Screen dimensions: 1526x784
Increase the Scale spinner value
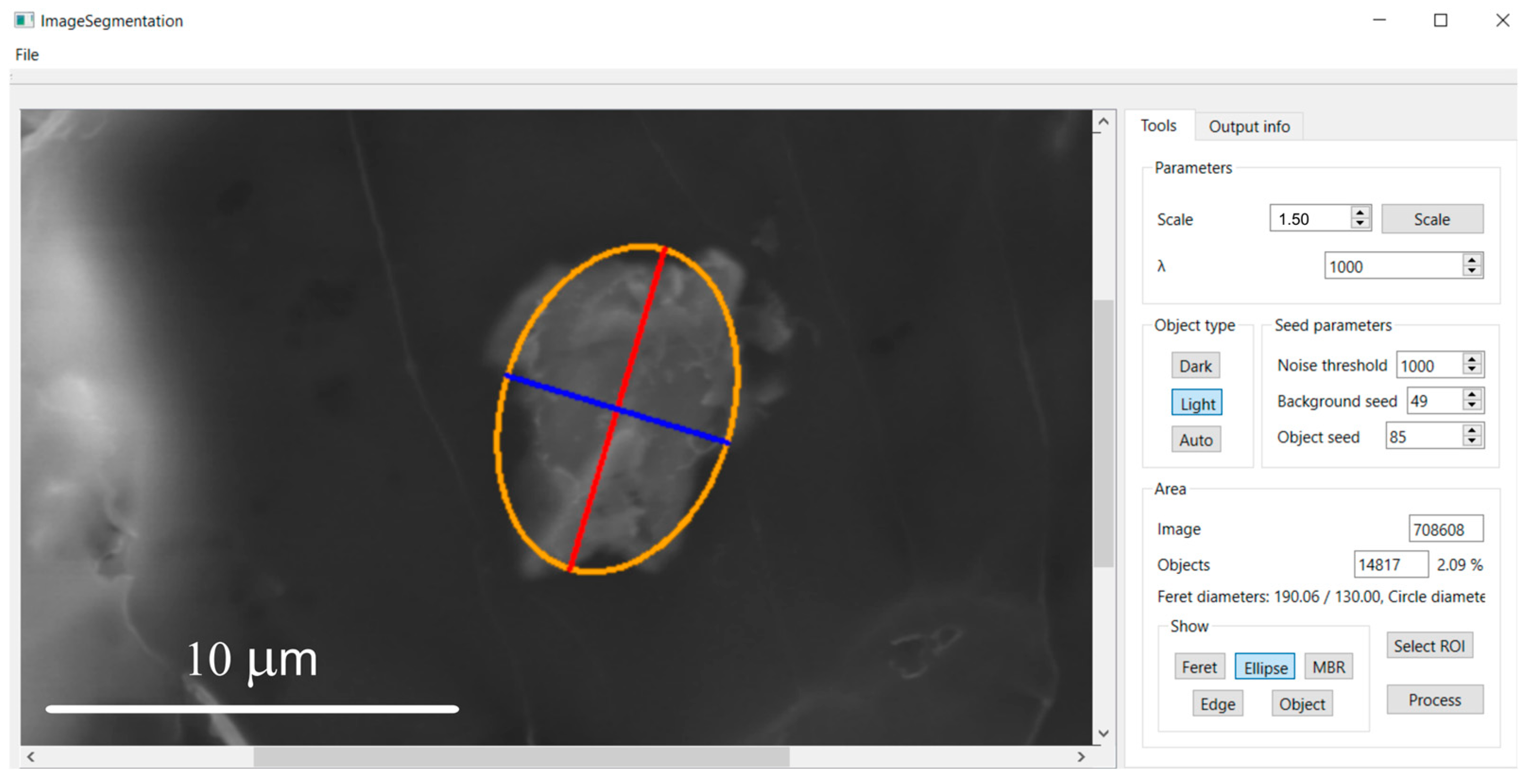pos(1360,212)
